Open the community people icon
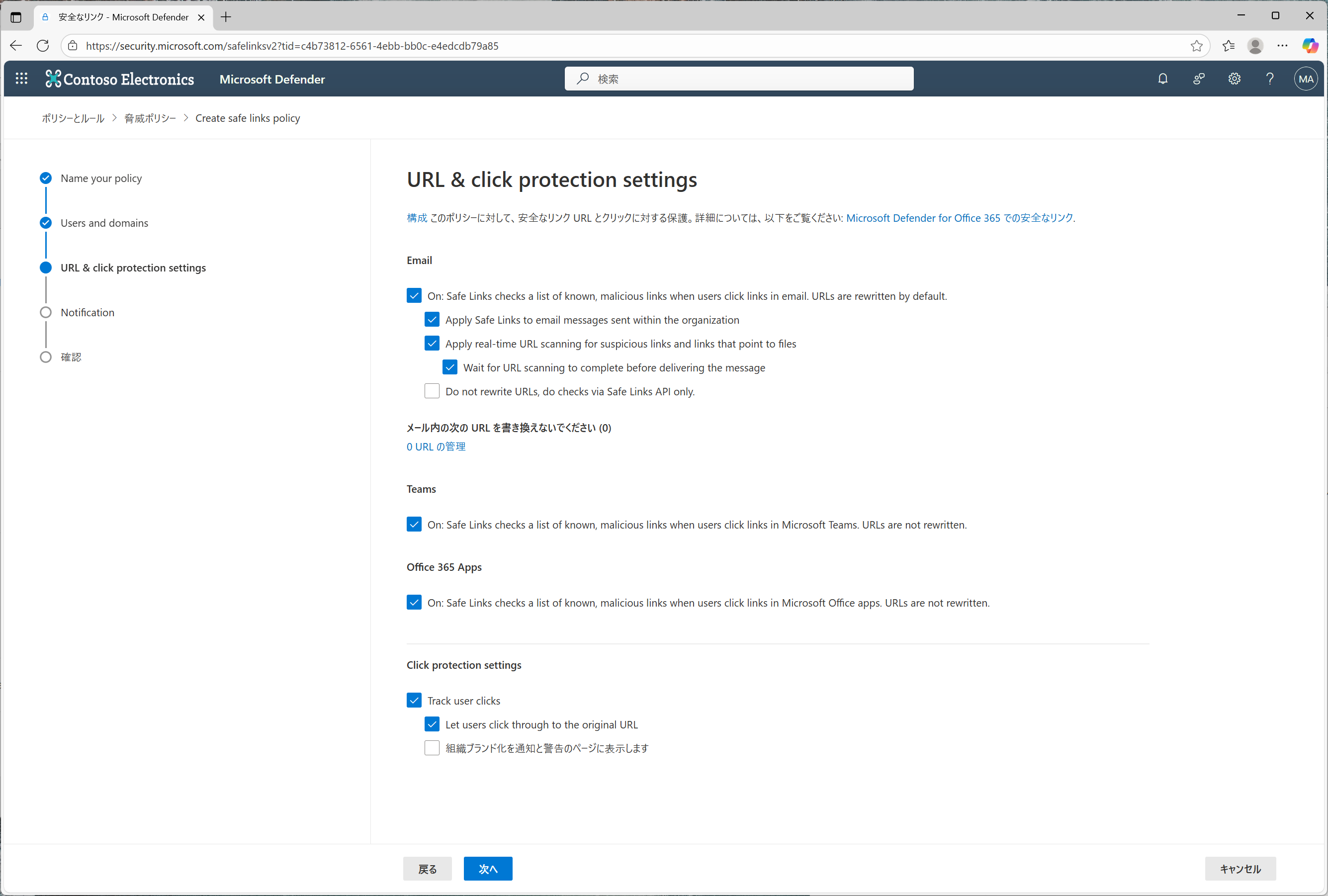1328x896 pixels. pos(1198,79)
